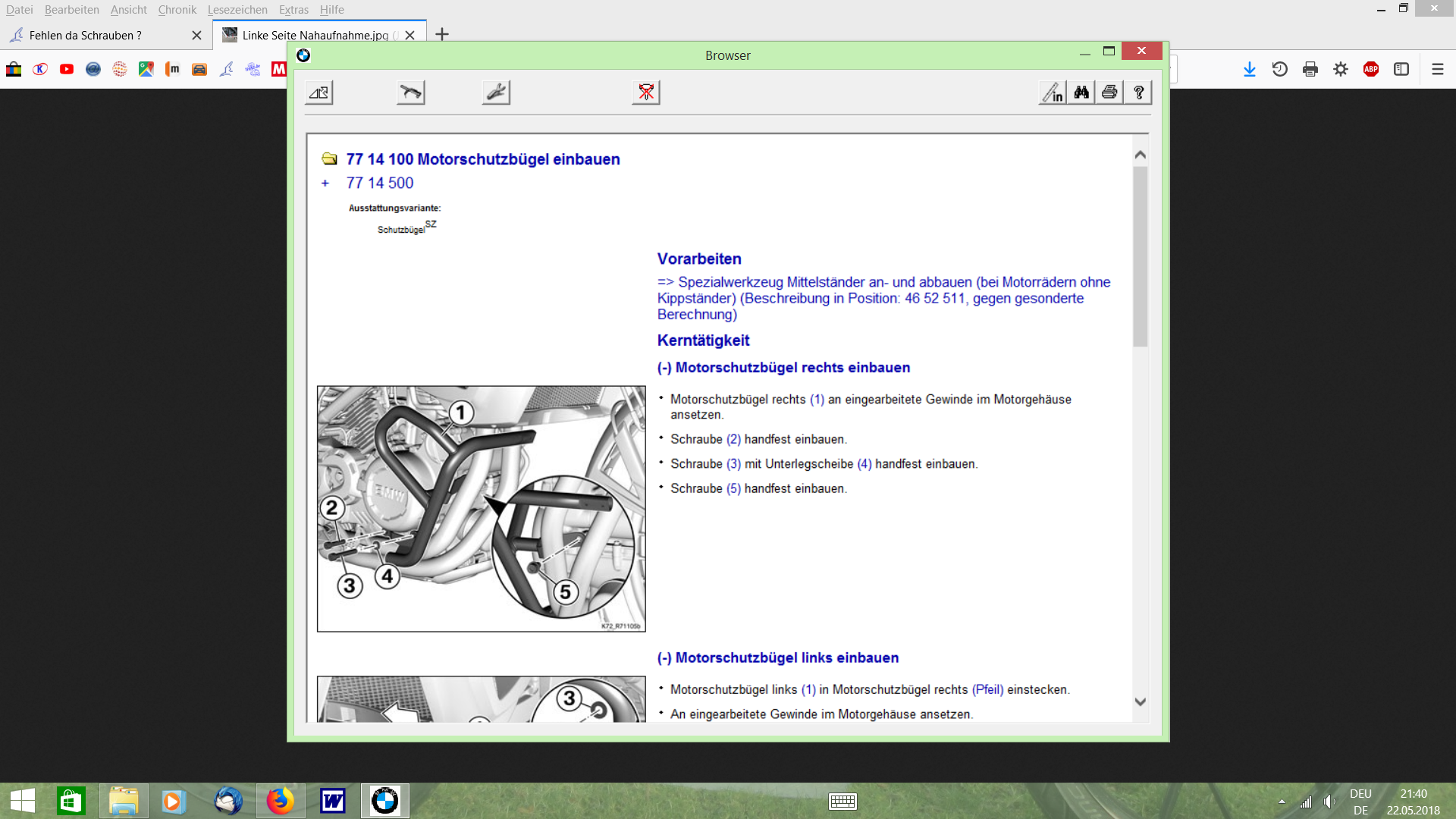Click document scrollbar down arrow
Screen dimensions: 1456x819
[x=1140, y=702]
